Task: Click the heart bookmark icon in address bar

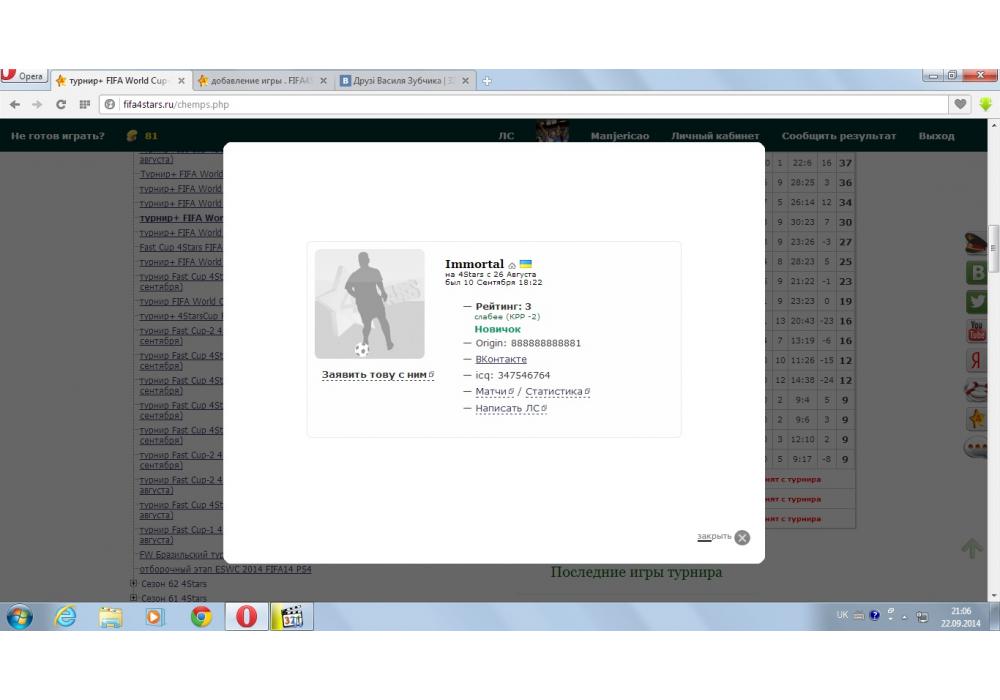Action: [961, 104]
